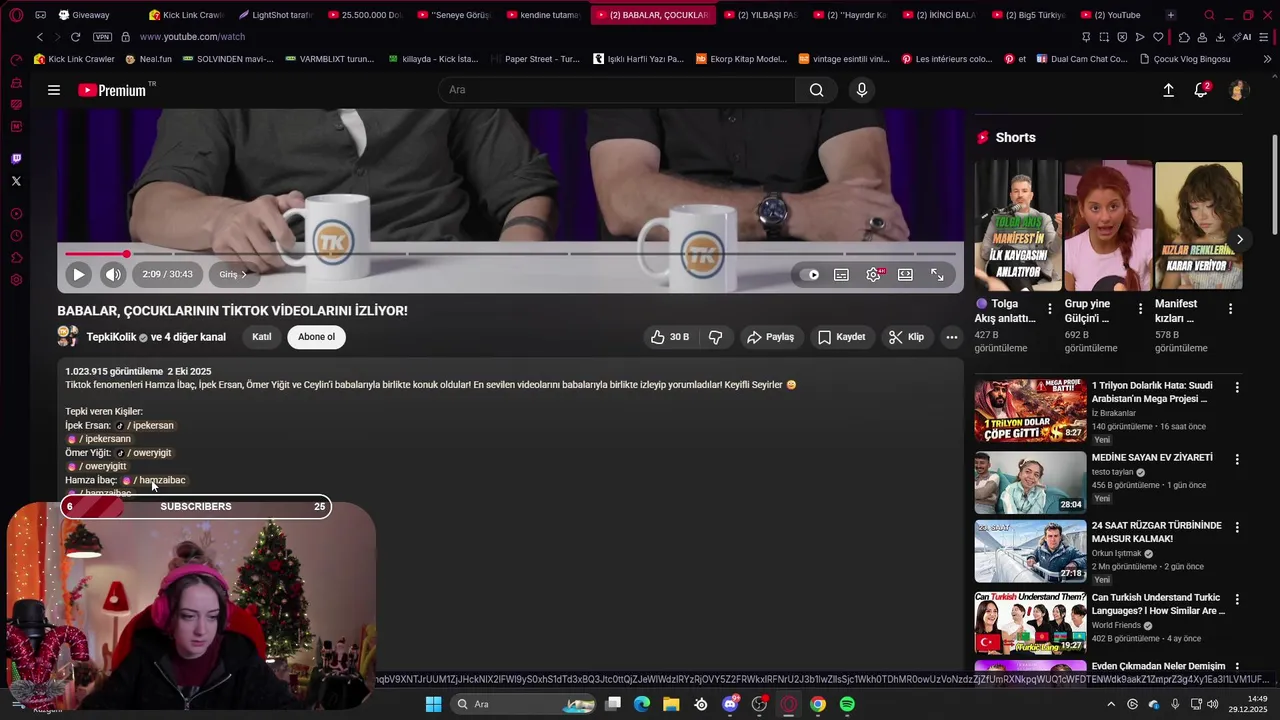Image resolution: width=1280 pixels, height=720 pixels.
Task: Open 'MEDİNE SAYAN EV ZİYARETİ' video thumbnail
Action: pyautogui.click(x=1030, y=482)
